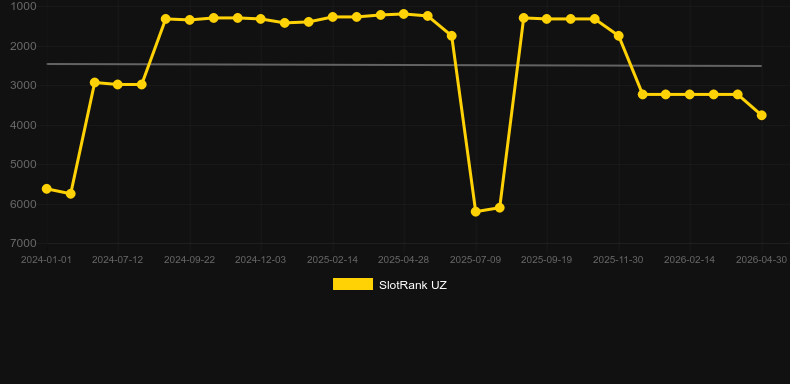Click the x-axis label 2026-04-30
This screenshot has width=790, height=384.
pyautogui.click(x=761, y=260)
